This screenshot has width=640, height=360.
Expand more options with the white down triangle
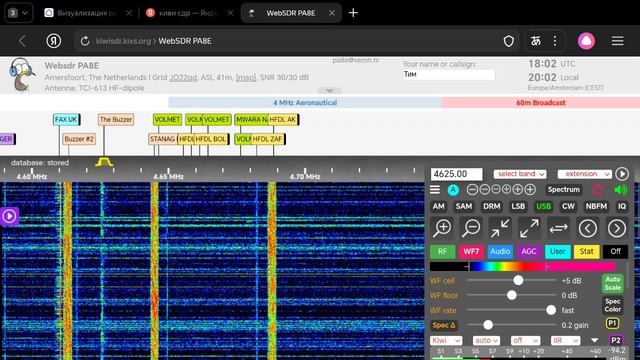594,340
